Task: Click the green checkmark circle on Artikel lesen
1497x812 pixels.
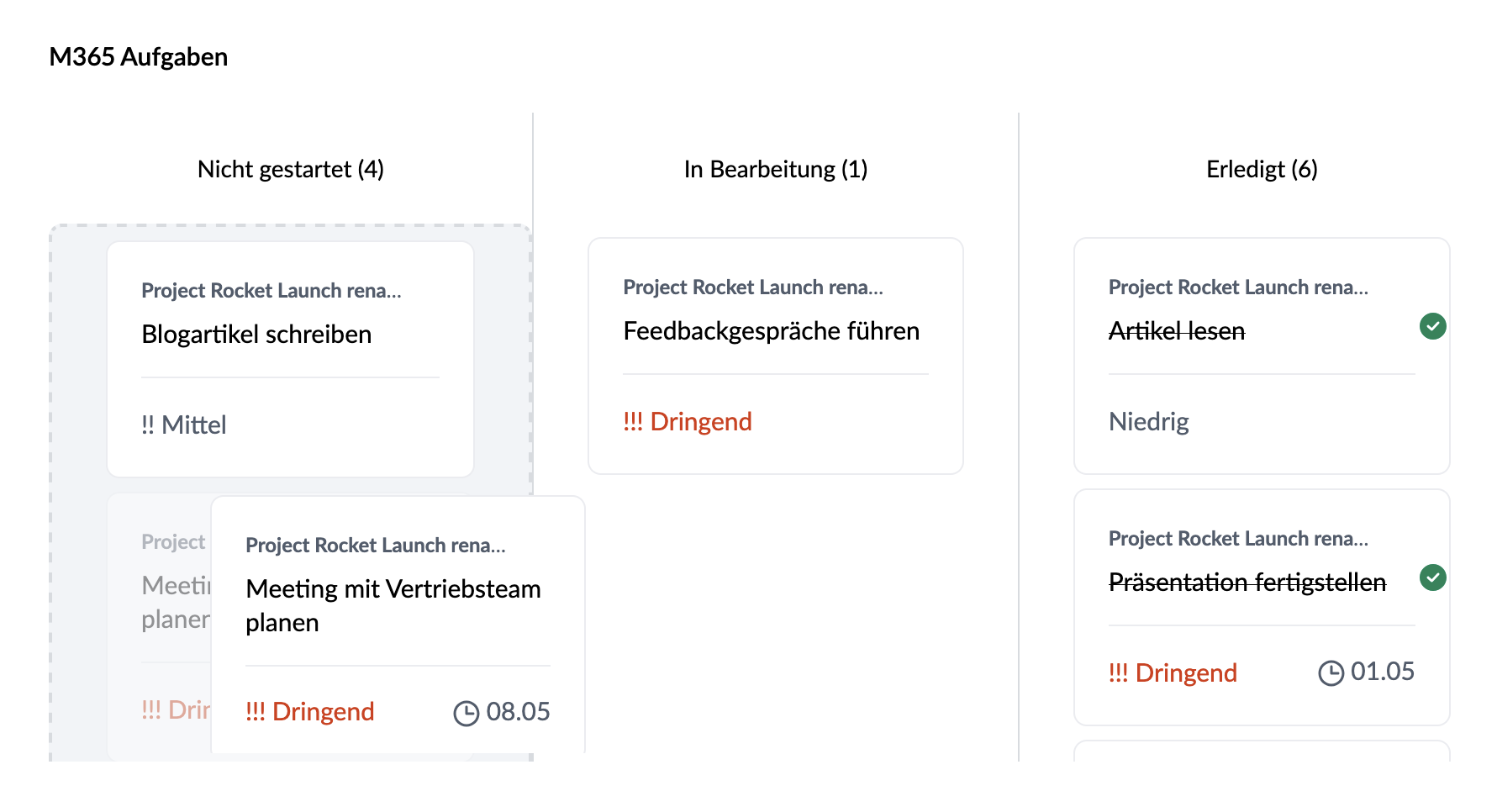Action: [1433, 327]
